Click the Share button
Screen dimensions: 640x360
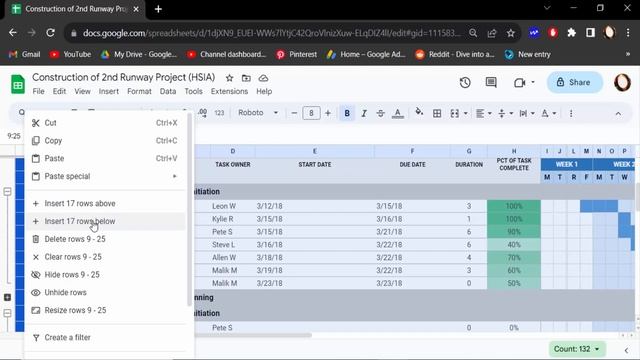(x=574, y=82)
